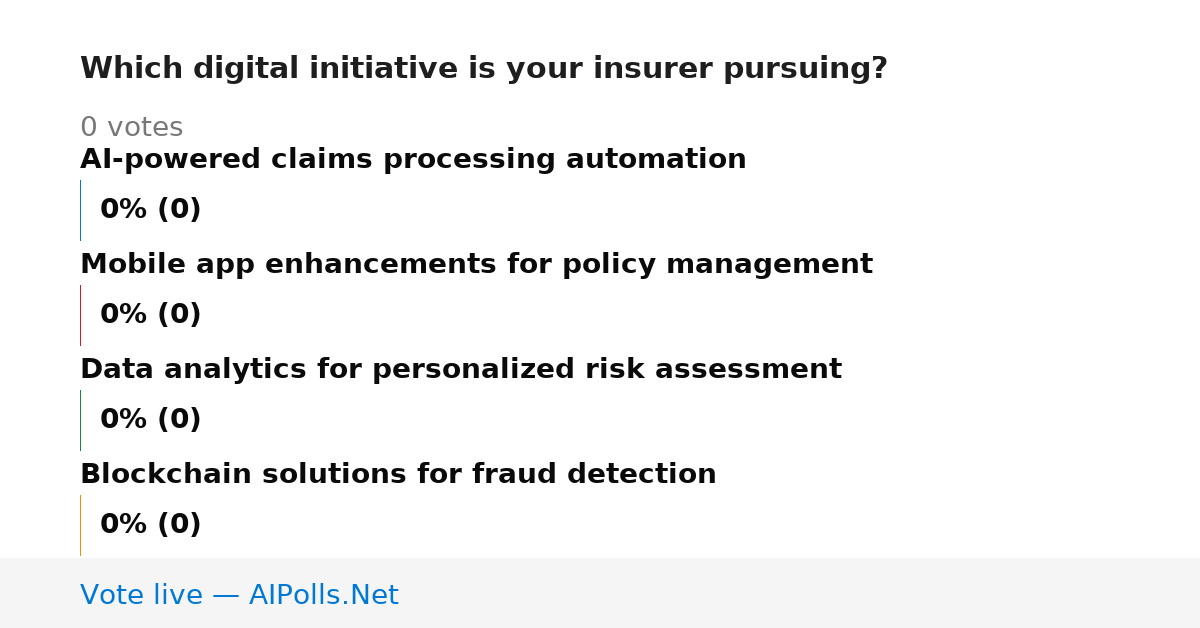Click empty area of the gray footer banner

pyautogui.click(x=800, y=593)
